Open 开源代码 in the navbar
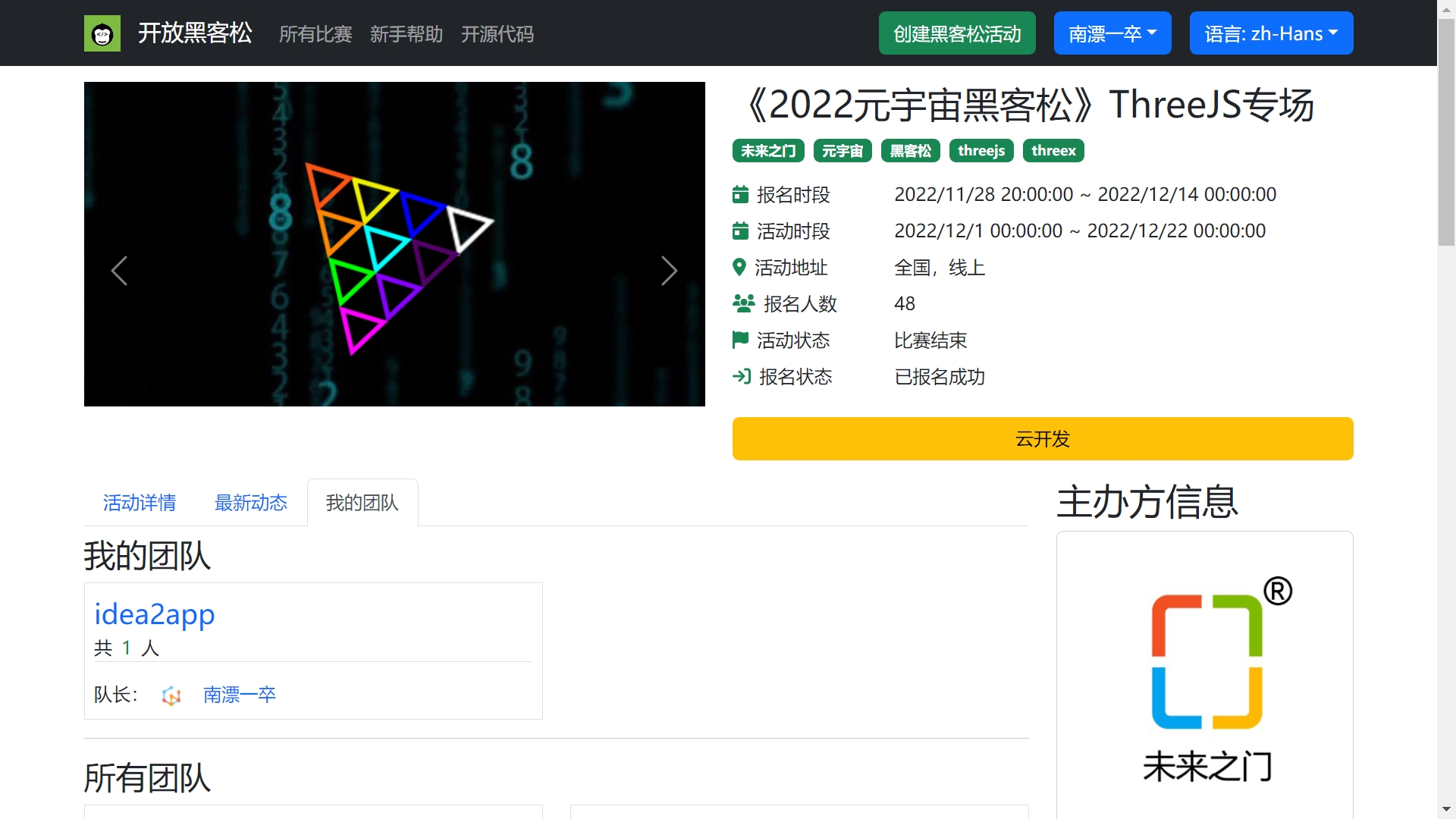 click(497, 34)
